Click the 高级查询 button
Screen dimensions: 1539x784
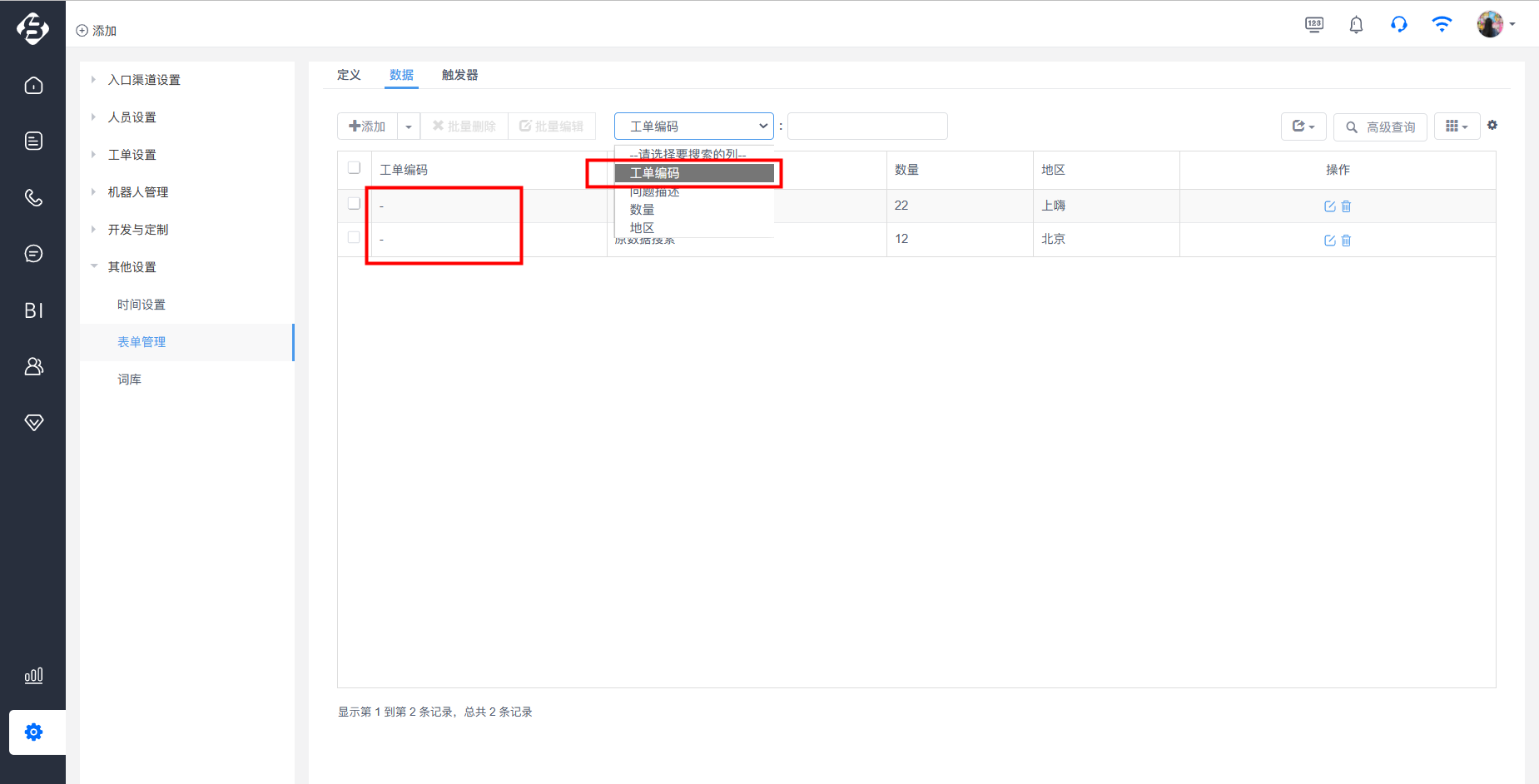pos(1380,127)
